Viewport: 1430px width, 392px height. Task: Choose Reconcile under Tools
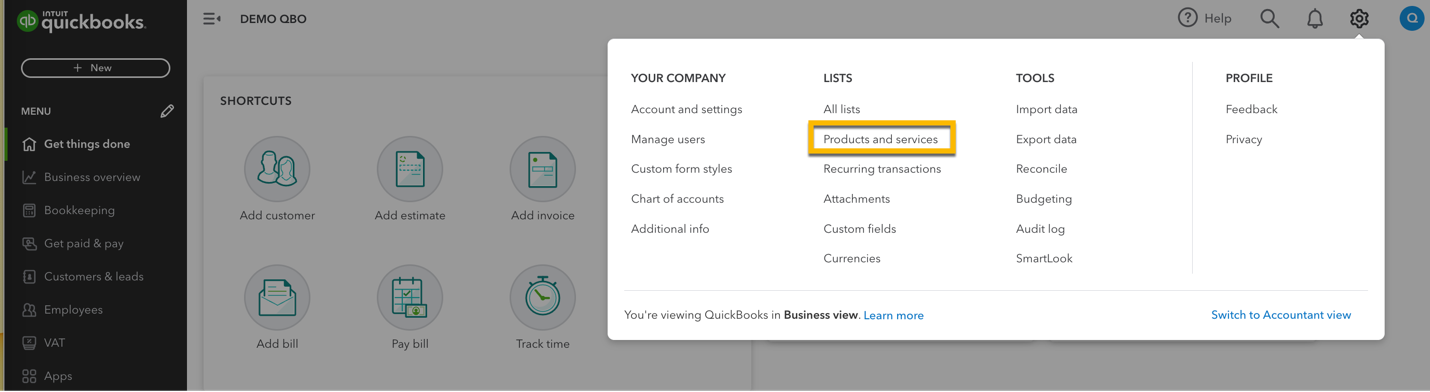coord(1041,169)
